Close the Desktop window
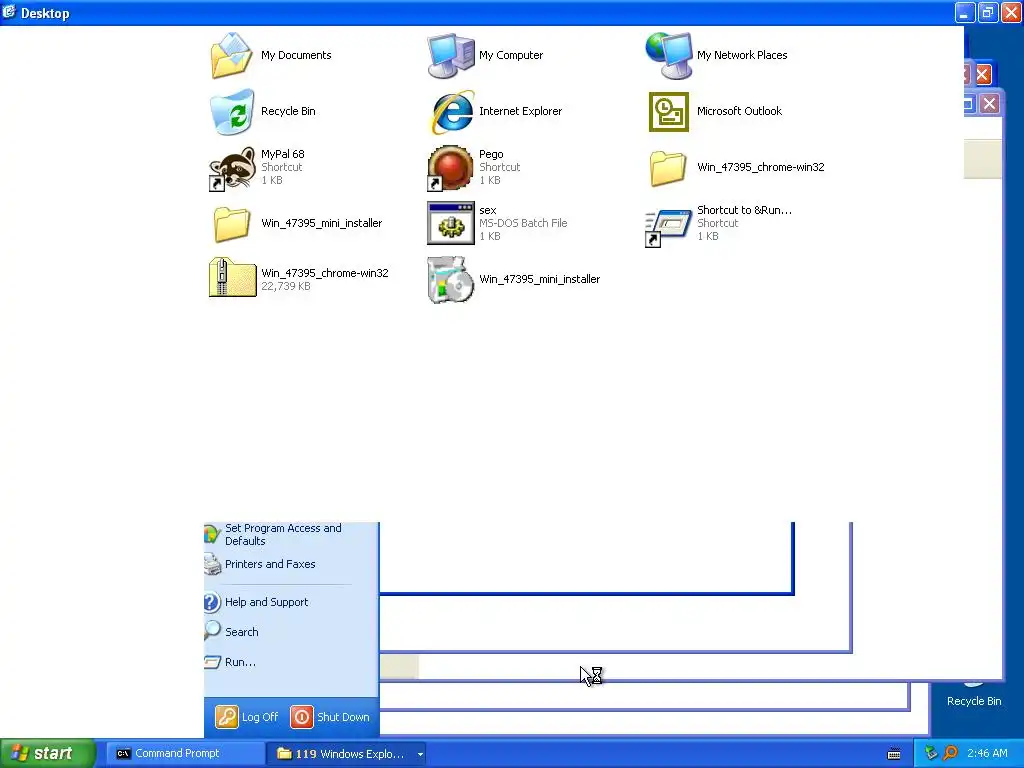 [1011, 12]
